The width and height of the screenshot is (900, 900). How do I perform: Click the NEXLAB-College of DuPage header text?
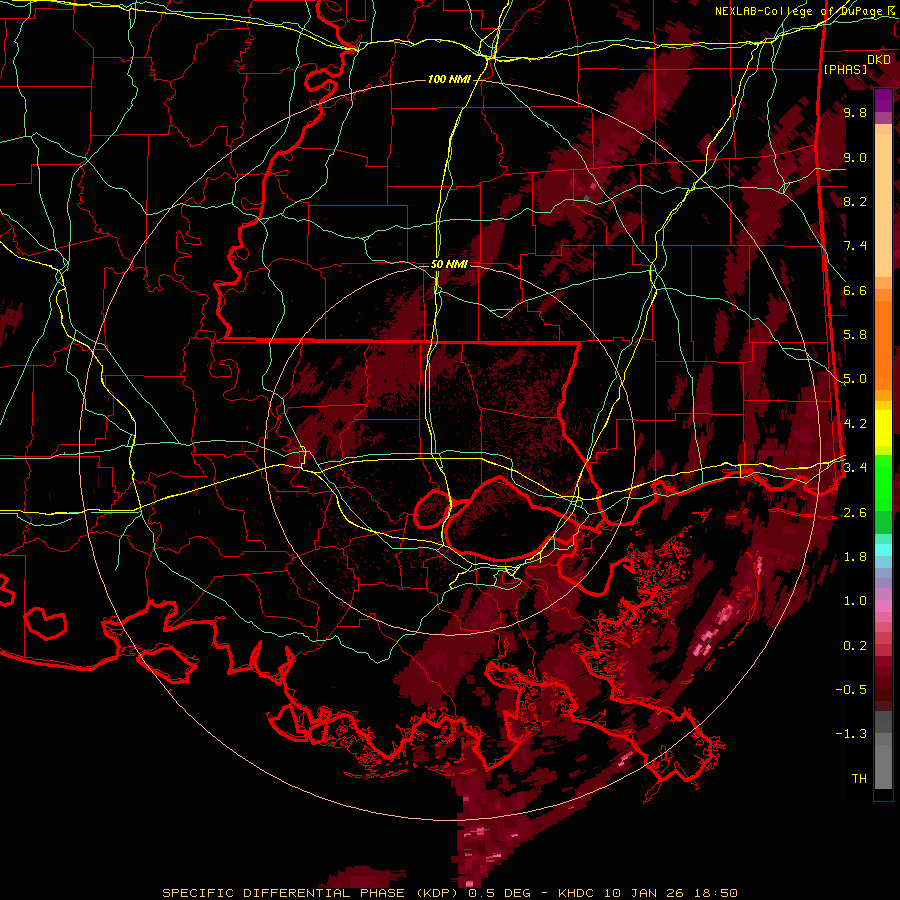pos(801,11)
